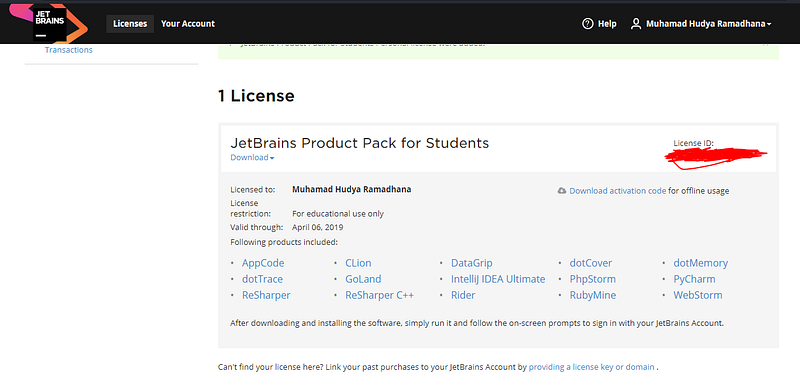This screenshot has height=381, width=800.
Task: Open the Your Account tab
Action: (188, 24)
